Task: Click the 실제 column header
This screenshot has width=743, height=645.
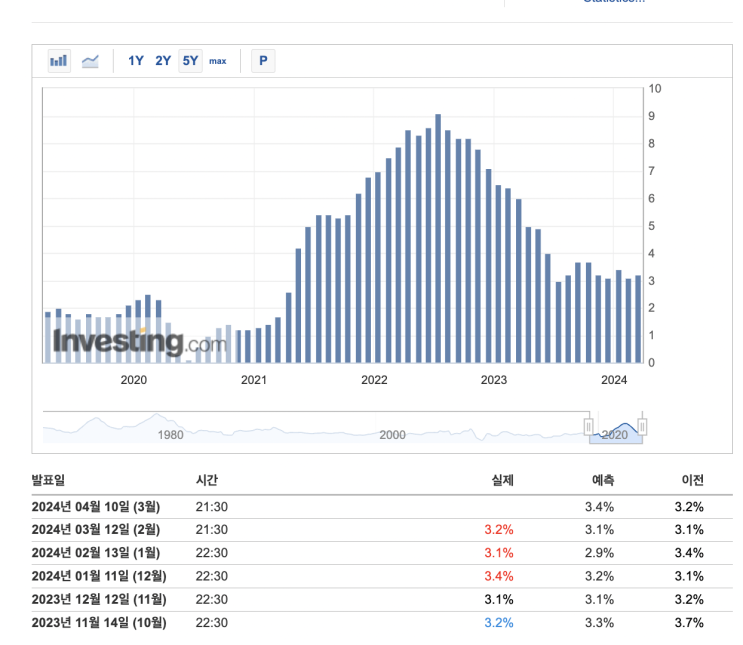Action: coord(503,480)
